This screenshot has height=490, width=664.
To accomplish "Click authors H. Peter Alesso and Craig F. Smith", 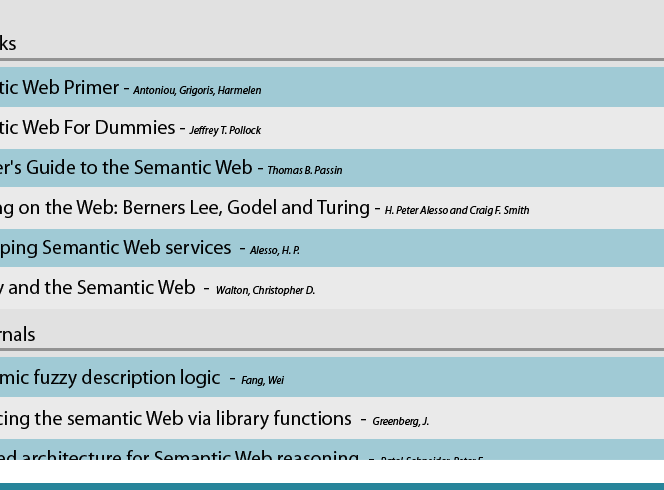I will click(456, 211).
